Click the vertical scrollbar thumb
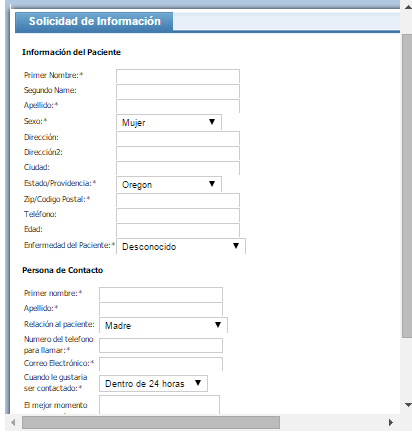The width and height of the screenshot is (412, 432). (x=407, y=186)
